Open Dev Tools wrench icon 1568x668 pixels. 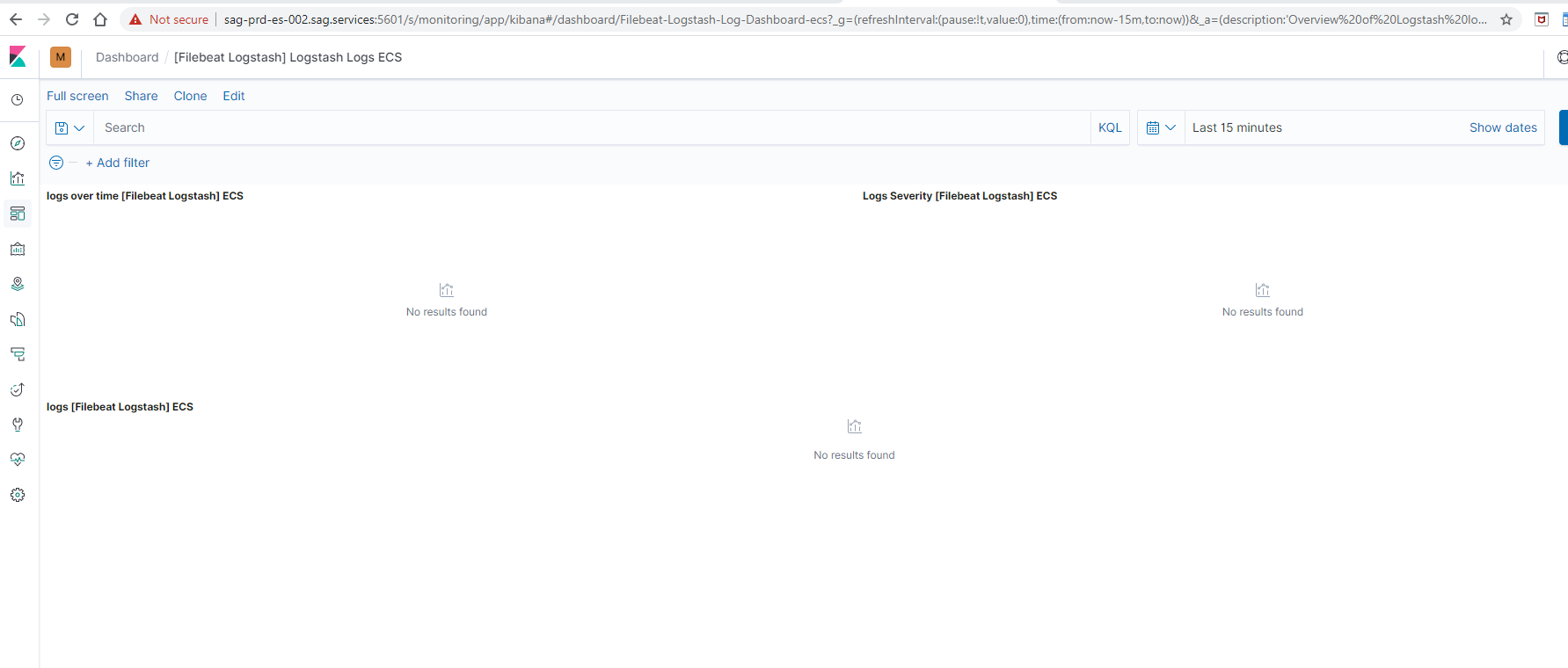(x=18, y=425)
